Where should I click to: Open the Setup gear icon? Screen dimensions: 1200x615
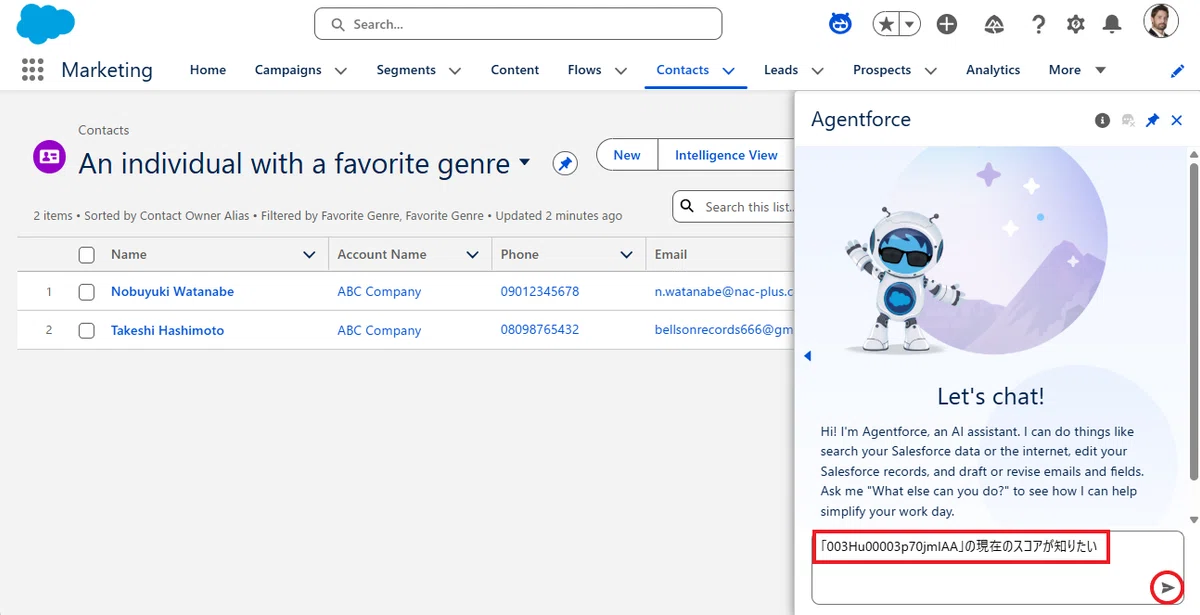1076,24
